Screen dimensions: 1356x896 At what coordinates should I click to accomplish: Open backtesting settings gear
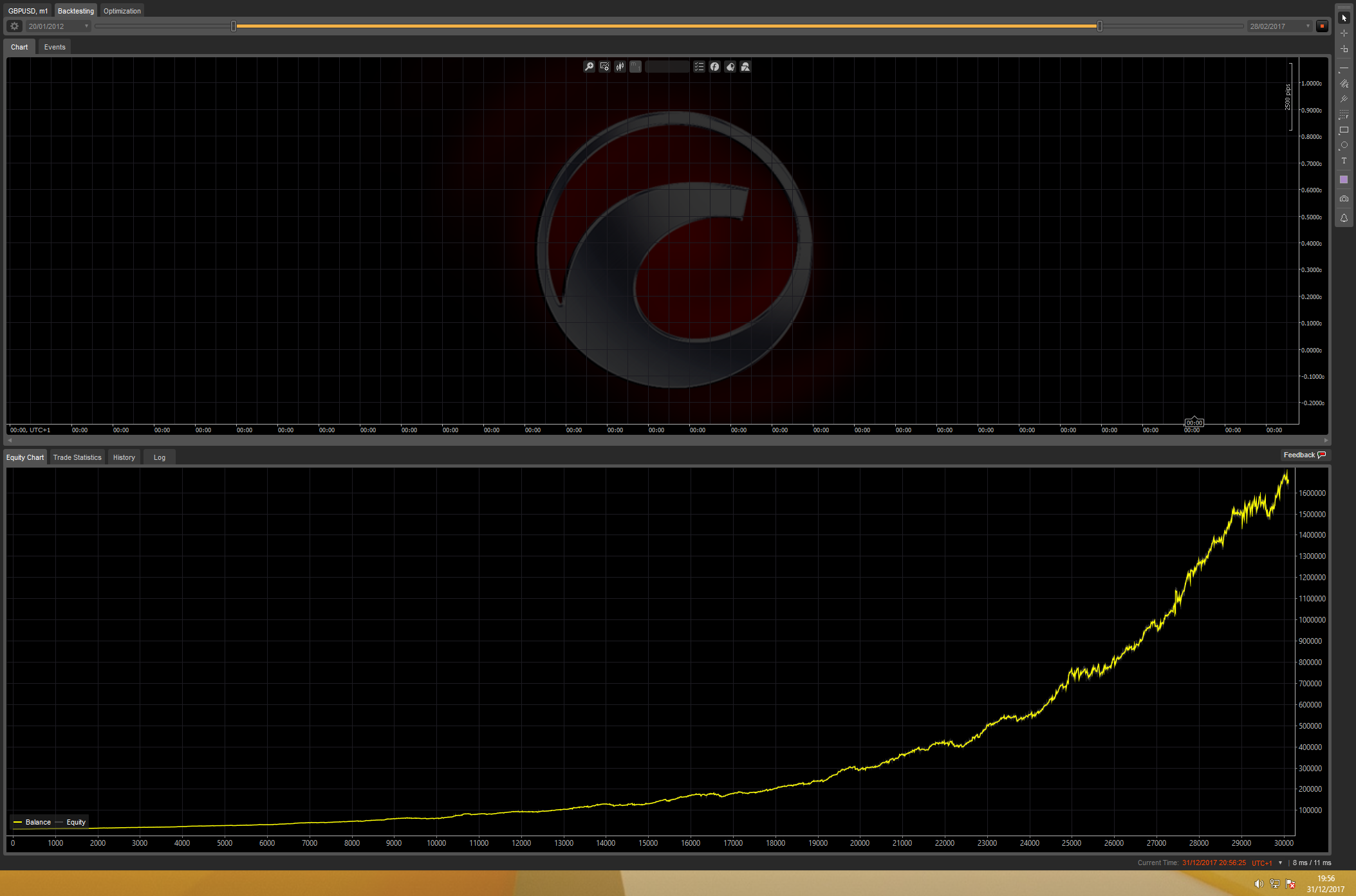(14, 26)
